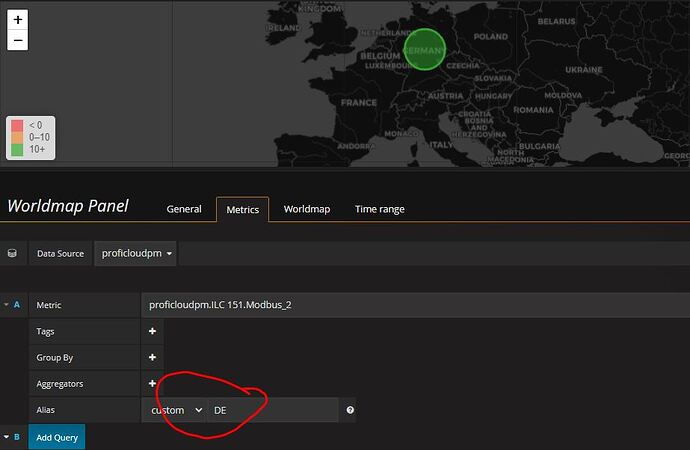Open the alias help question-mark icon
This screenshot has width=690, height=450.
coord(350,410)
